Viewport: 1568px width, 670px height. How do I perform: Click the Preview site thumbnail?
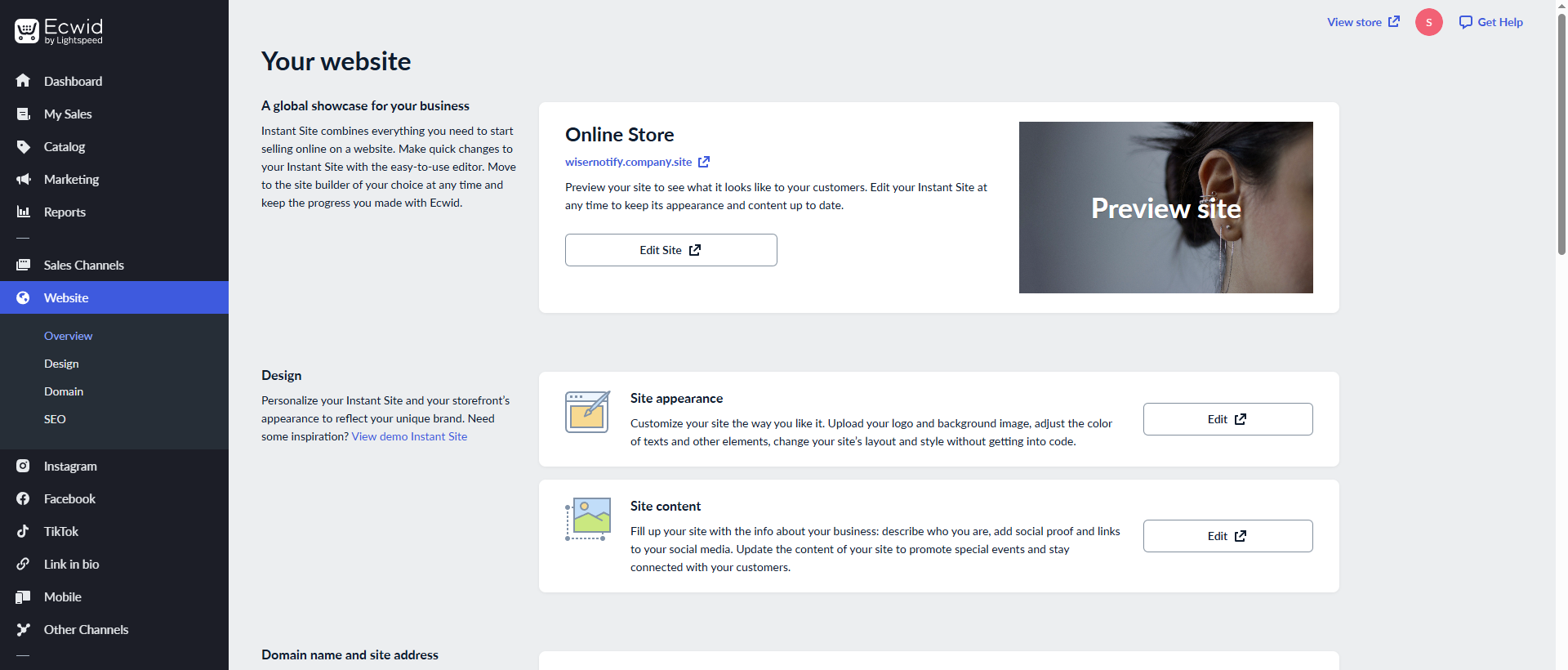(x=1165, y=208)
